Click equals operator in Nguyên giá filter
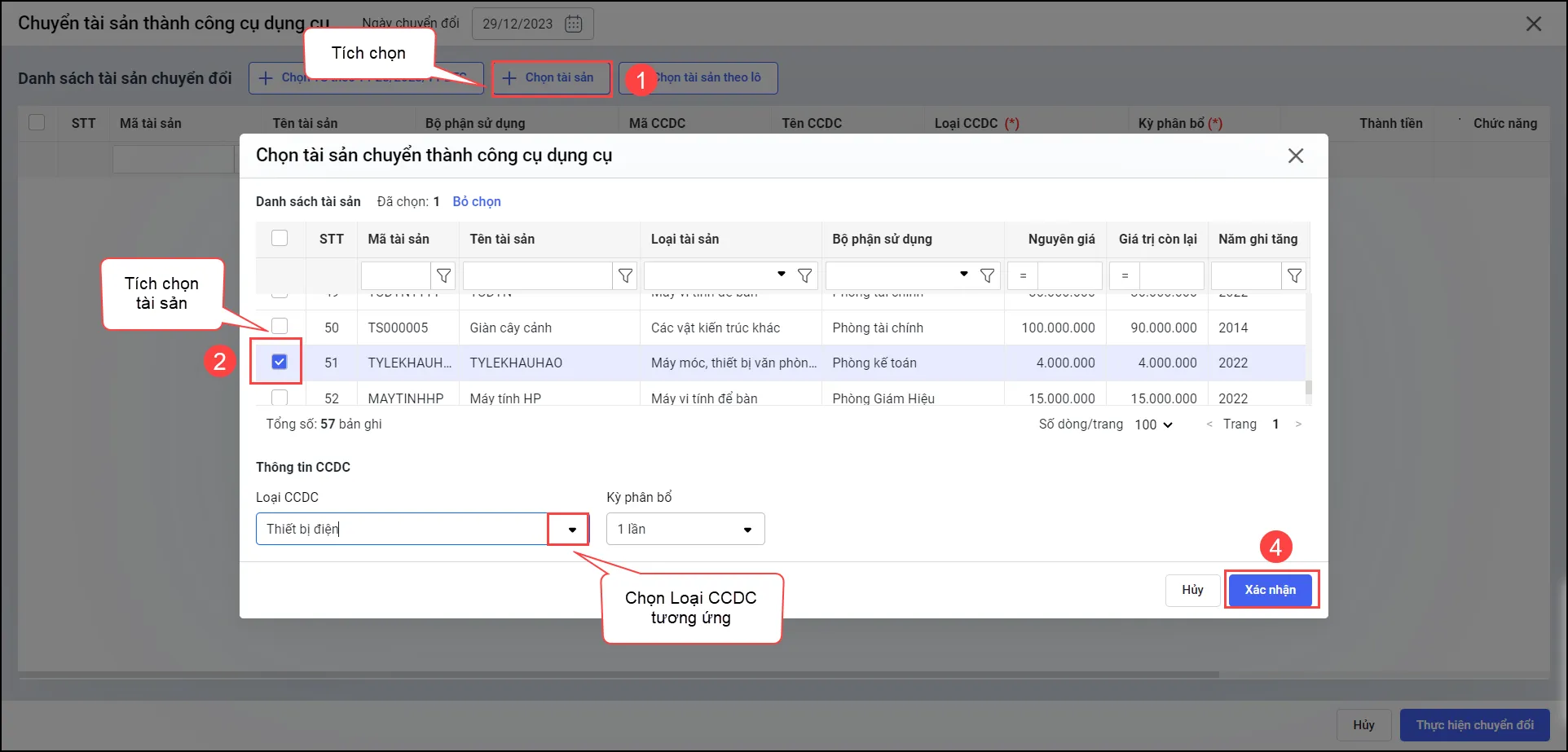 pos(1023,276)
